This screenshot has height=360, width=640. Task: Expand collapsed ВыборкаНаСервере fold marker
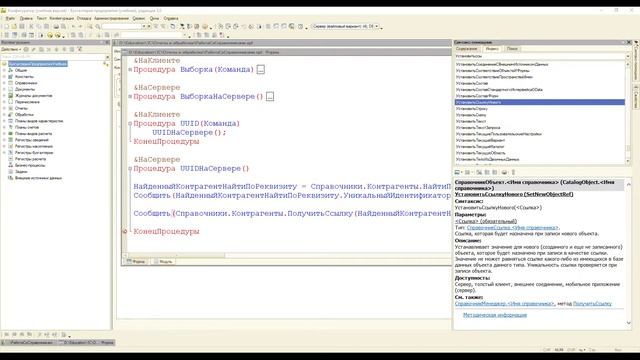(x=130, y=97)
